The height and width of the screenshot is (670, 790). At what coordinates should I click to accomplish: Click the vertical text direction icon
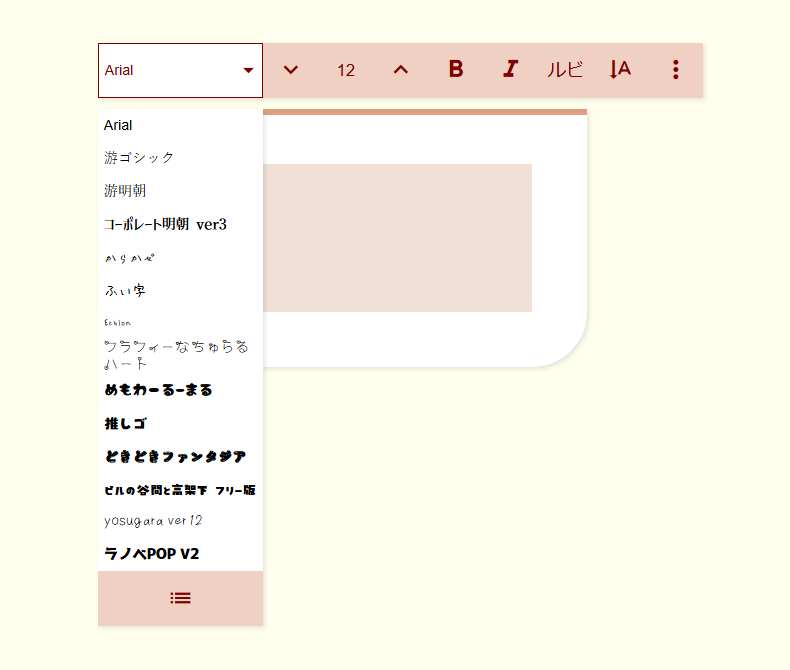[x=621, y=69]
